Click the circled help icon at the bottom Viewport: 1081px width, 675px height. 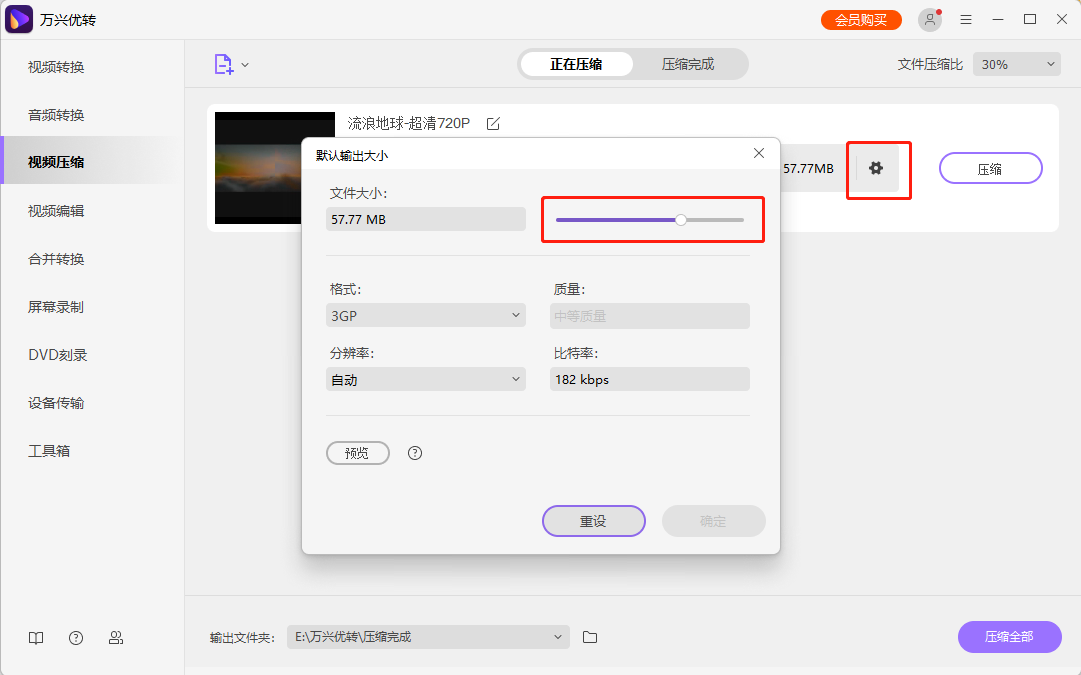[x=75, y=637]
